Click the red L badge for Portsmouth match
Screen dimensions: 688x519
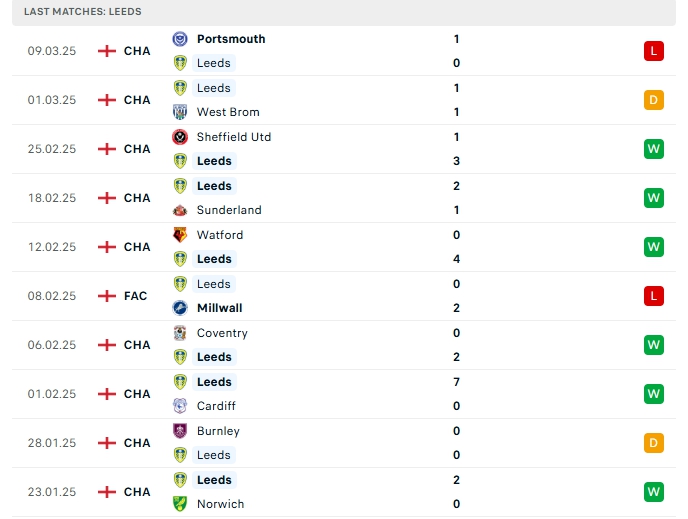pos(653,51)
